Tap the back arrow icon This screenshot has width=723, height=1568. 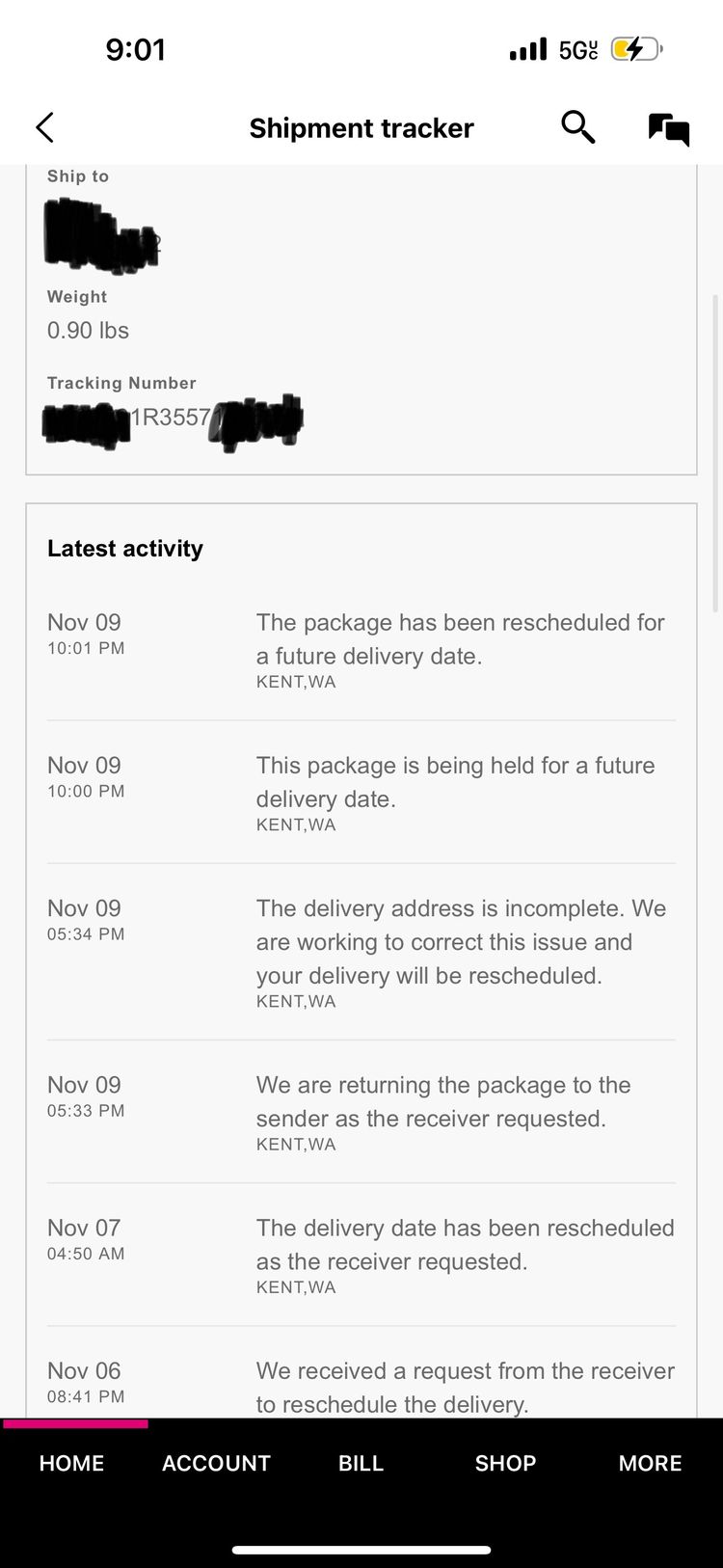(x=44, y=127)
